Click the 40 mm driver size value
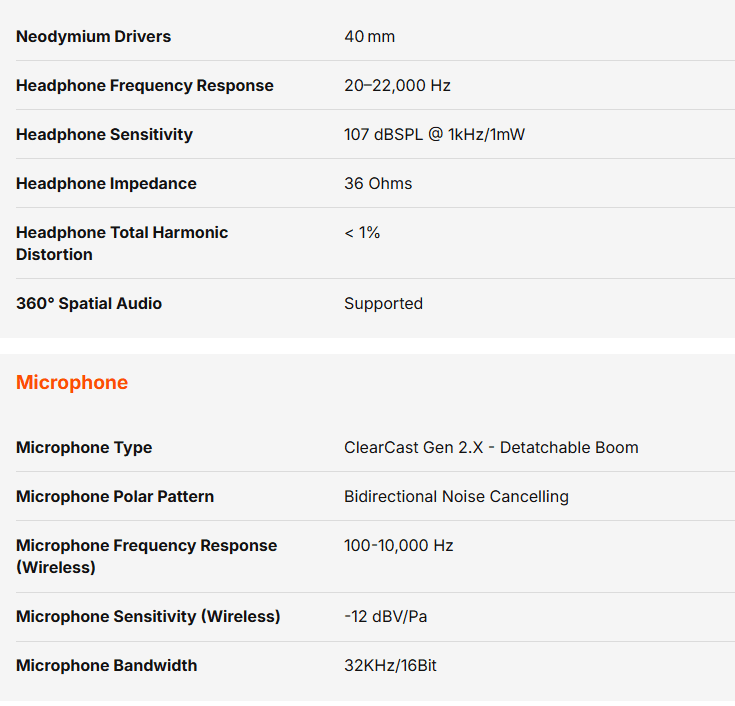This screenshot has height=706, width=735. 369,37
